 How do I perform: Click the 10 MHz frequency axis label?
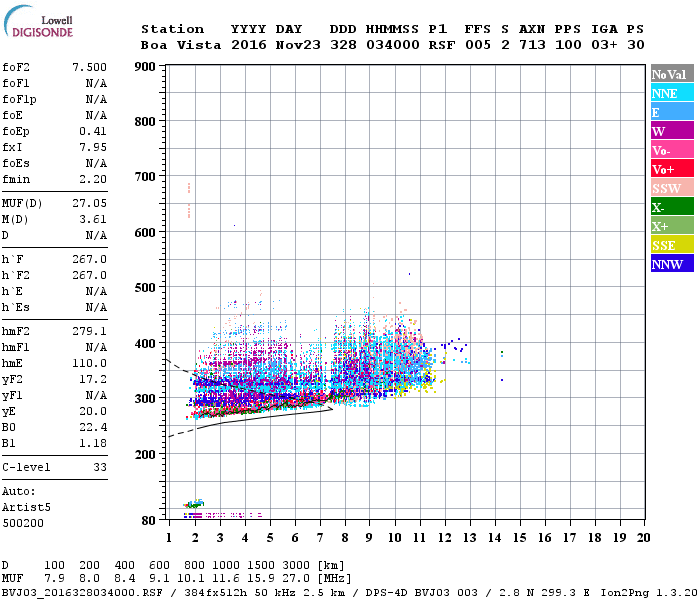pos(394,538)
